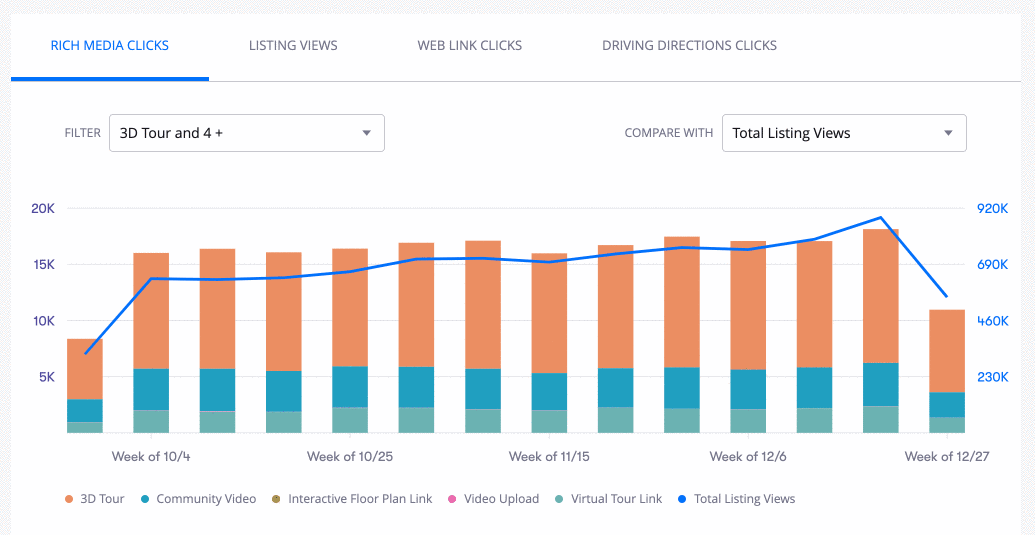Toggle the Community Video legend series
1035x535 pixels.
coord(206,499)
